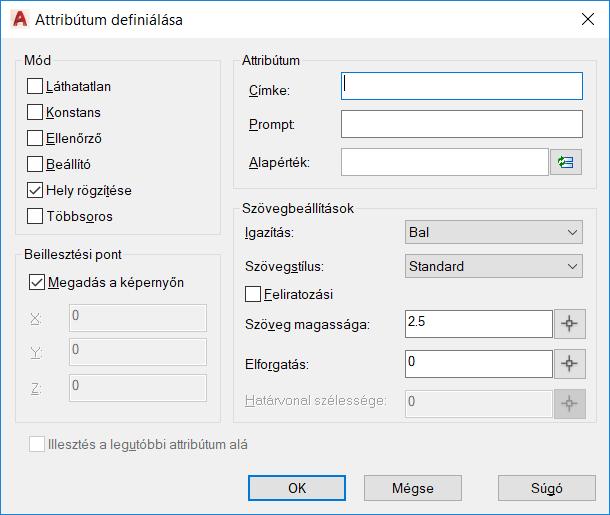This screenshot has width=610, height=515.
Task: Check the Ellenőrző option
Action: click(x=35, y=138)
